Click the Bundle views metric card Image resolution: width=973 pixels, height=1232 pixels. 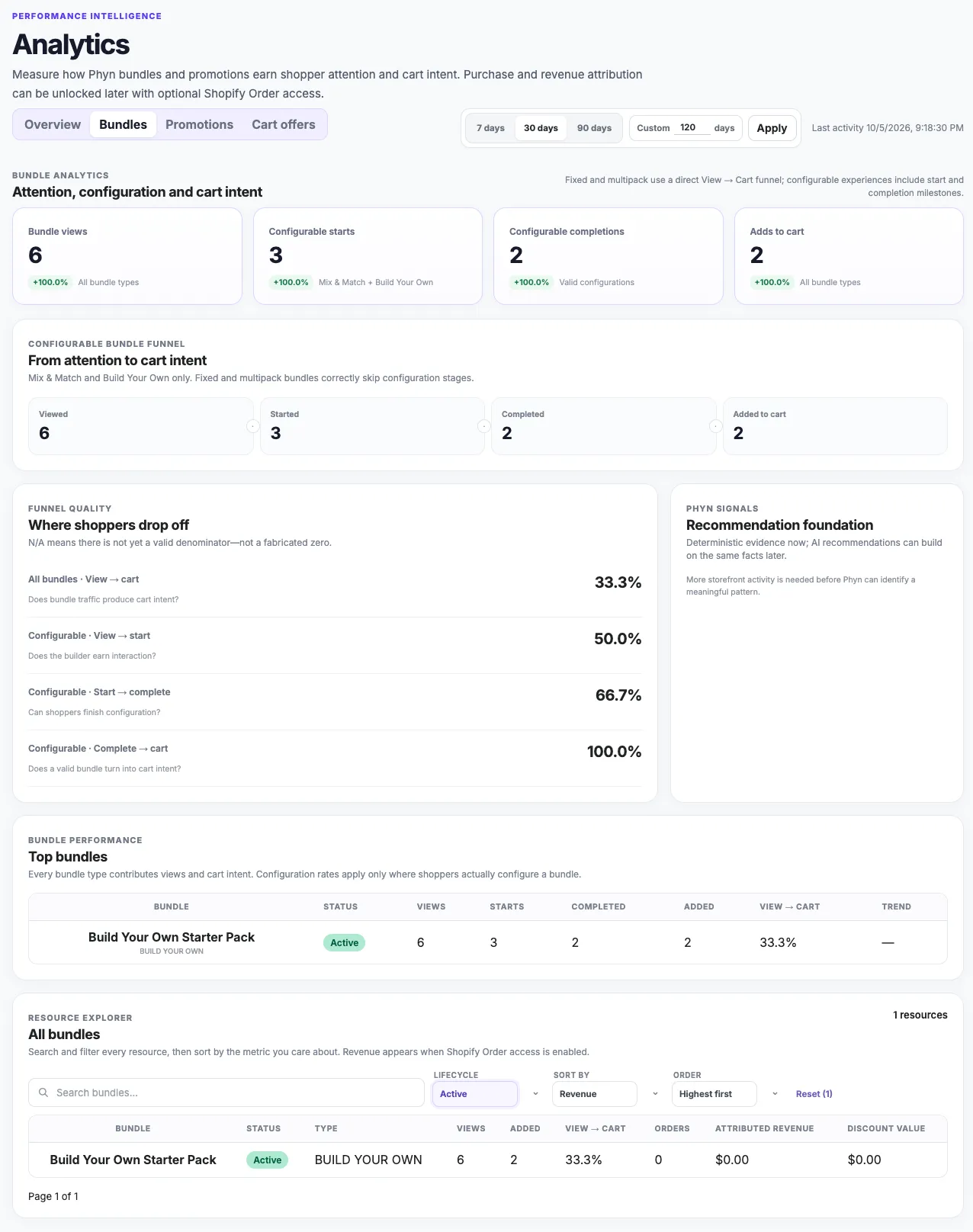tap(127, 256)
